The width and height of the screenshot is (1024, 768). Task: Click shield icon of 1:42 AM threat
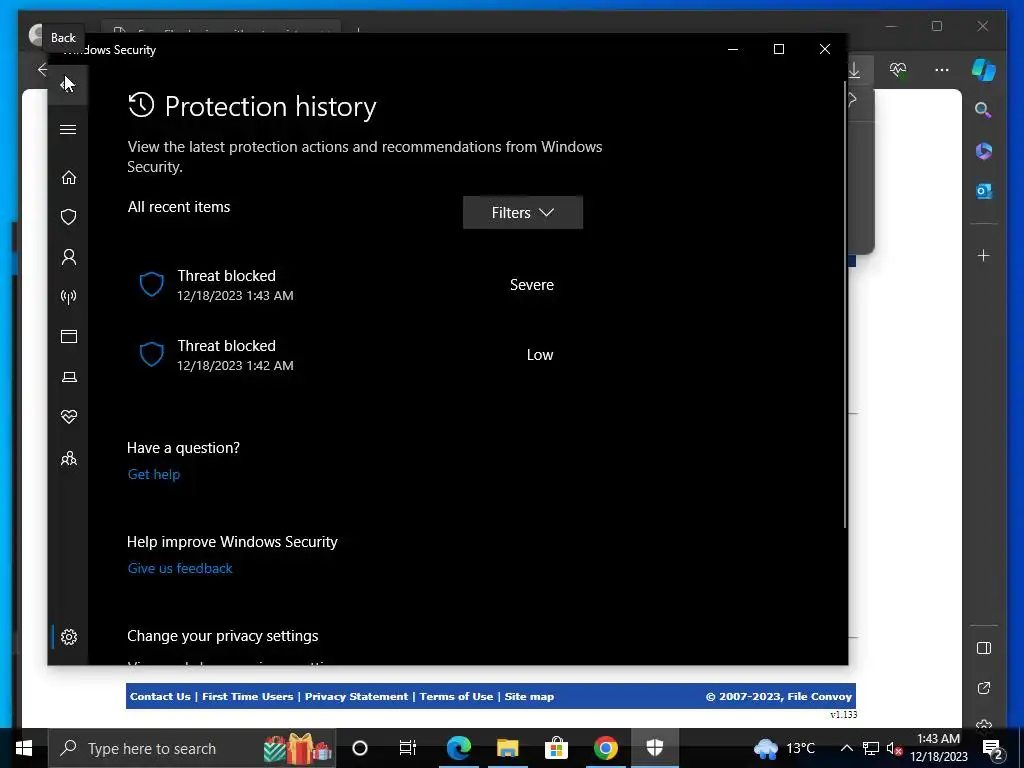[152, 355]
